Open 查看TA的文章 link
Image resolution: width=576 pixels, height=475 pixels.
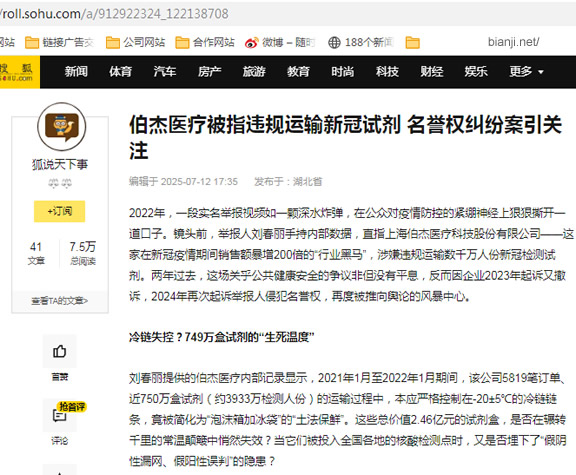[60, 301]
